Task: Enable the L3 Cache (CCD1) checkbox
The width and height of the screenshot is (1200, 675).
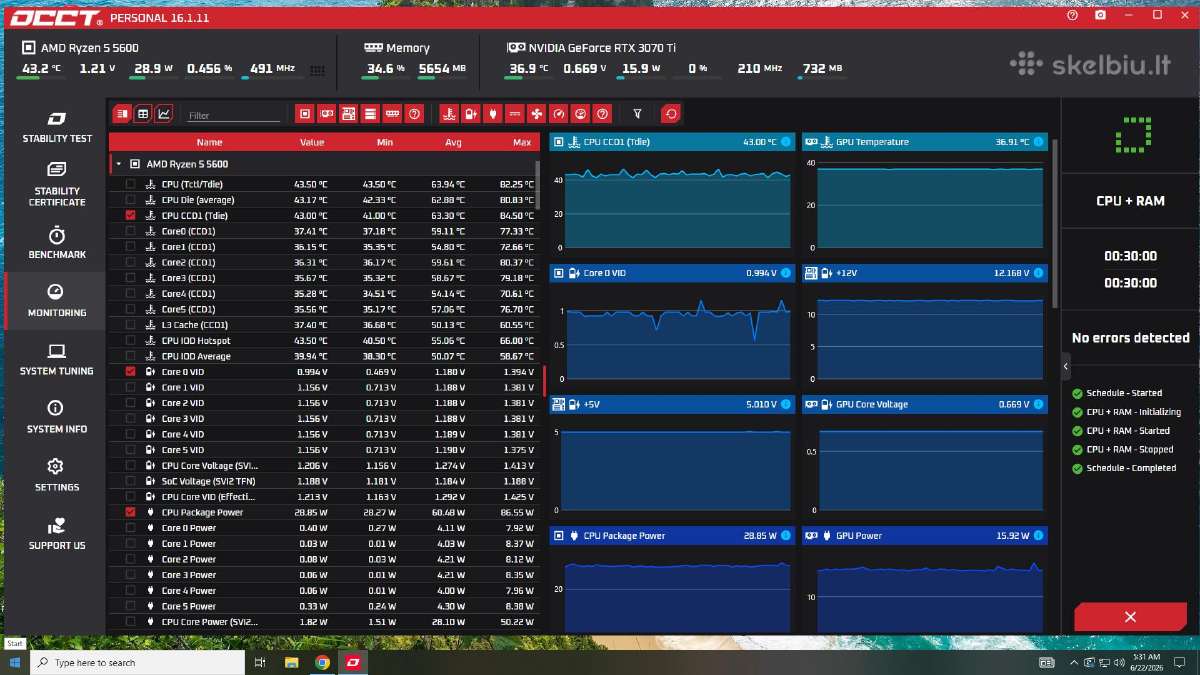Action: pos(130,325)
